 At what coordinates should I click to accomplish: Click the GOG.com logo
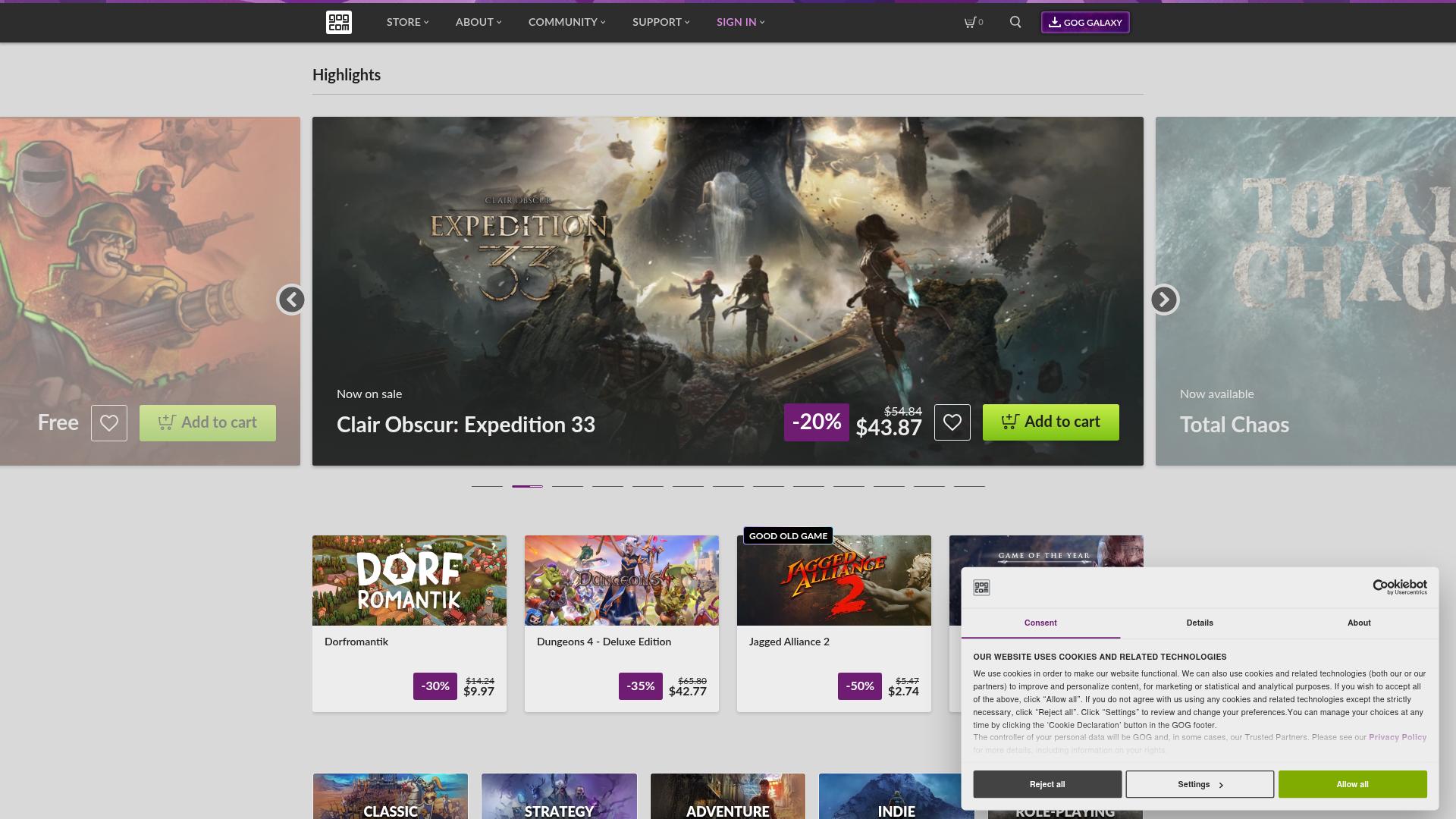[339, 22]
